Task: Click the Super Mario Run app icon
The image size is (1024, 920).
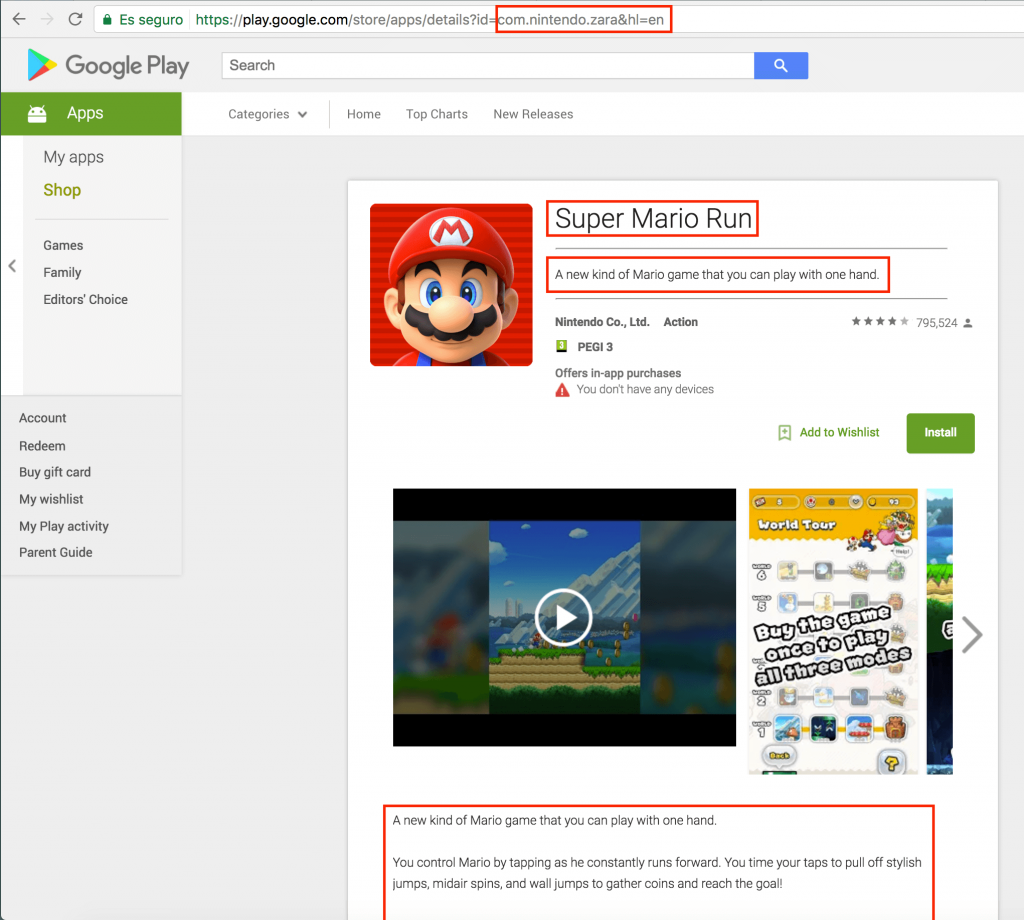Action: 451,285
